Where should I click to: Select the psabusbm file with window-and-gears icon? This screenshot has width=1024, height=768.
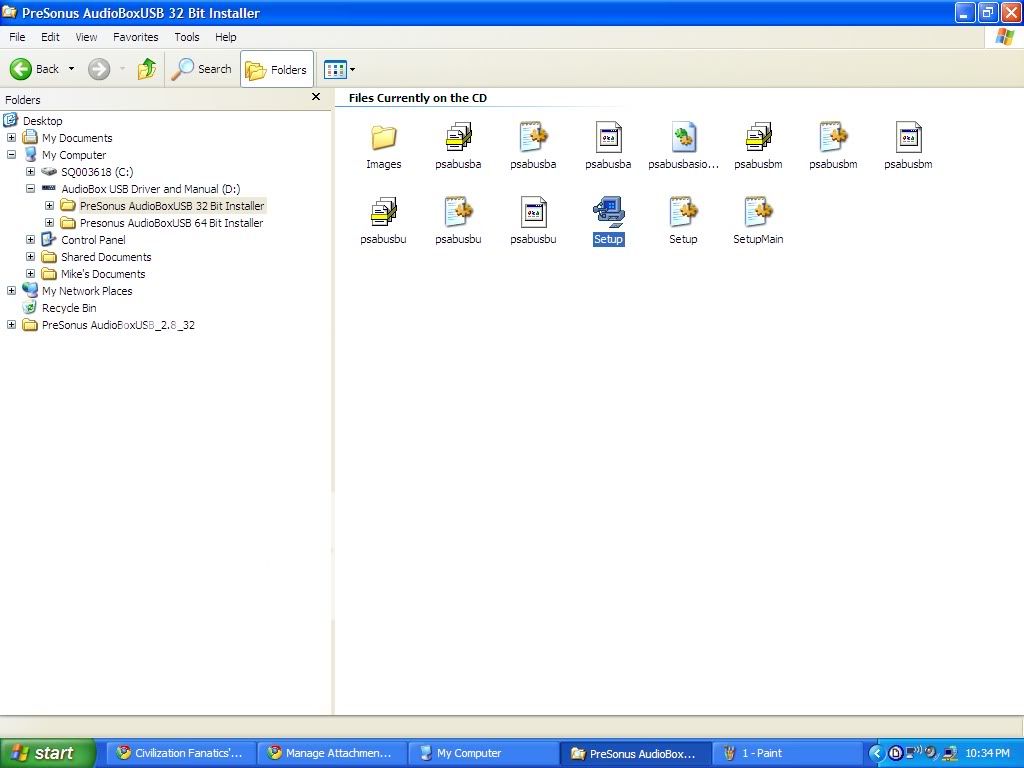pos(908,146)
